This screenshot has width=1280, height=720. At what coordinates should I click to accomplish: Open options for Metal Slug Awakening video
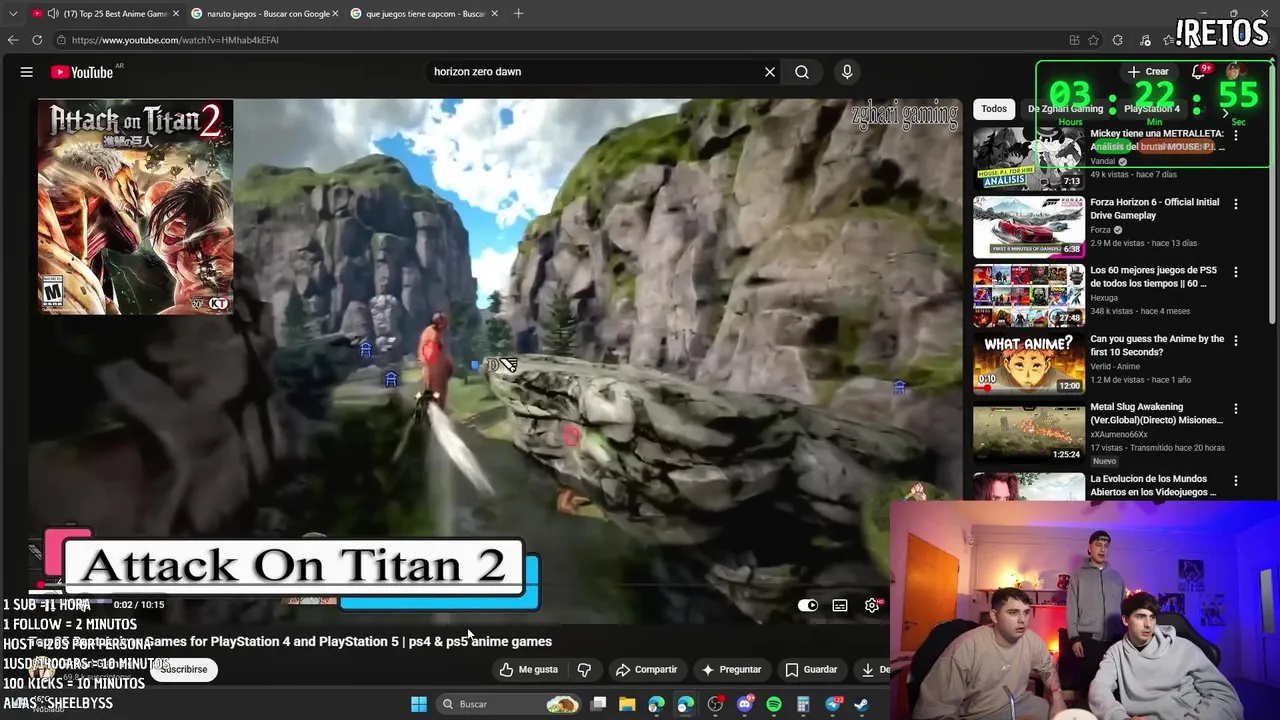(x=1236, y=409)
